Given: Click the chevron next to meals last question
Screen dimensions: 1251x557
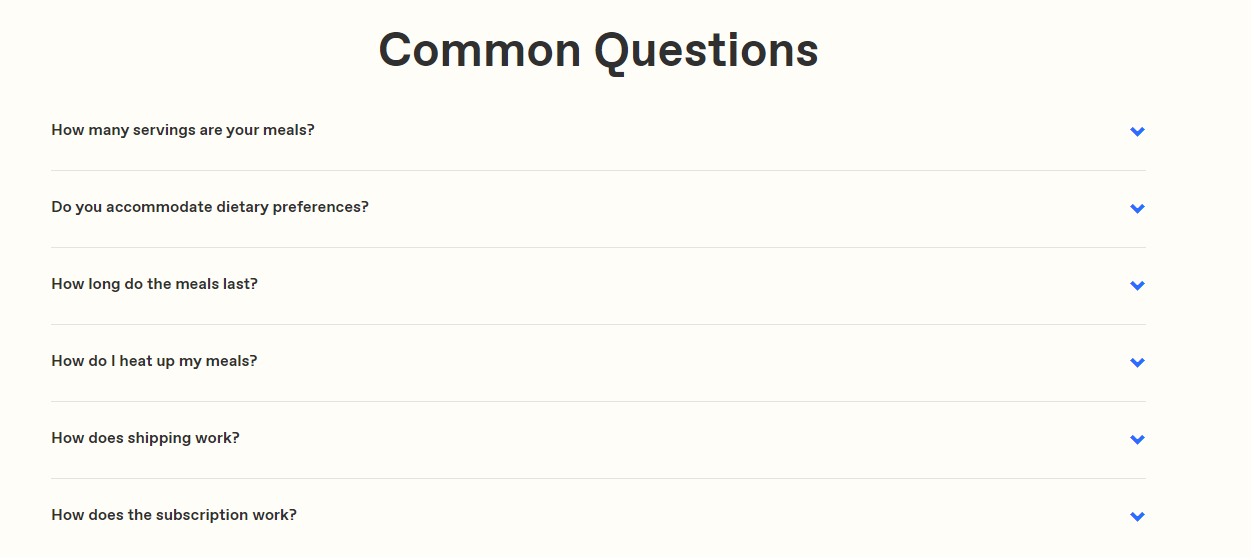Looking at the screenshot, I should pos(1137,286).
